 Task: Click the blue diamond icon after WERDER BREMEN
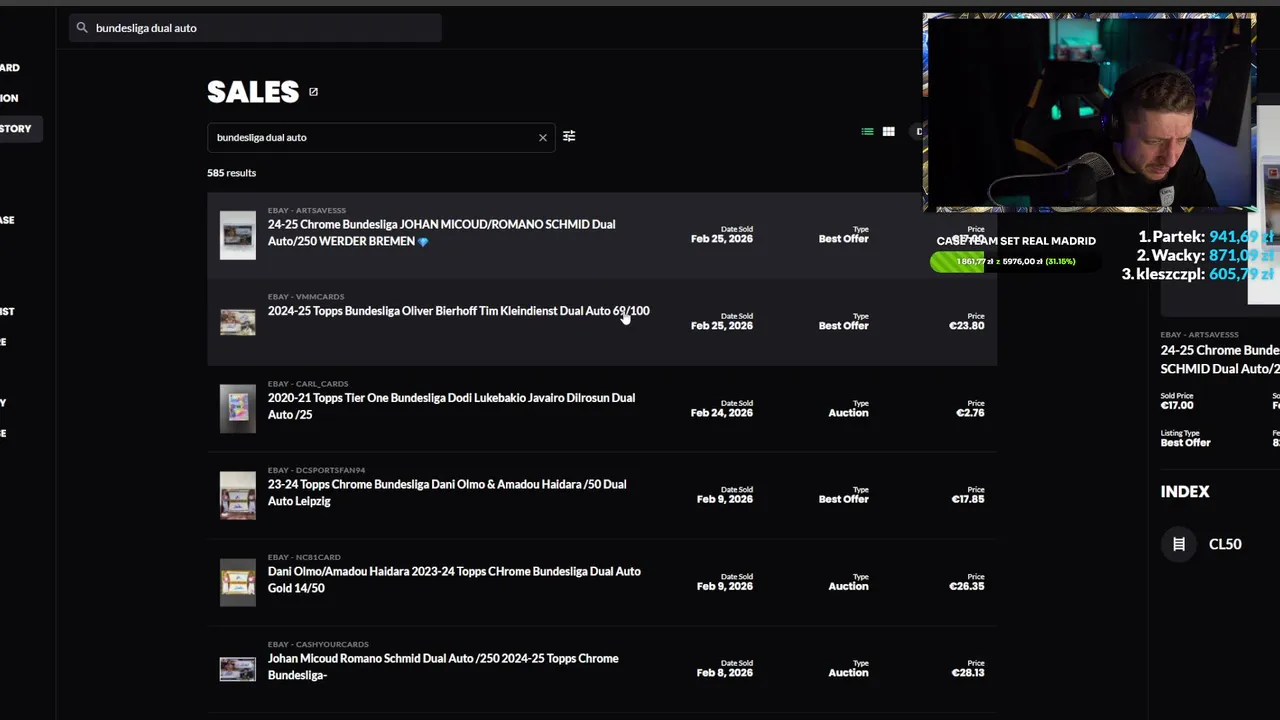click(x=423, y=242)
